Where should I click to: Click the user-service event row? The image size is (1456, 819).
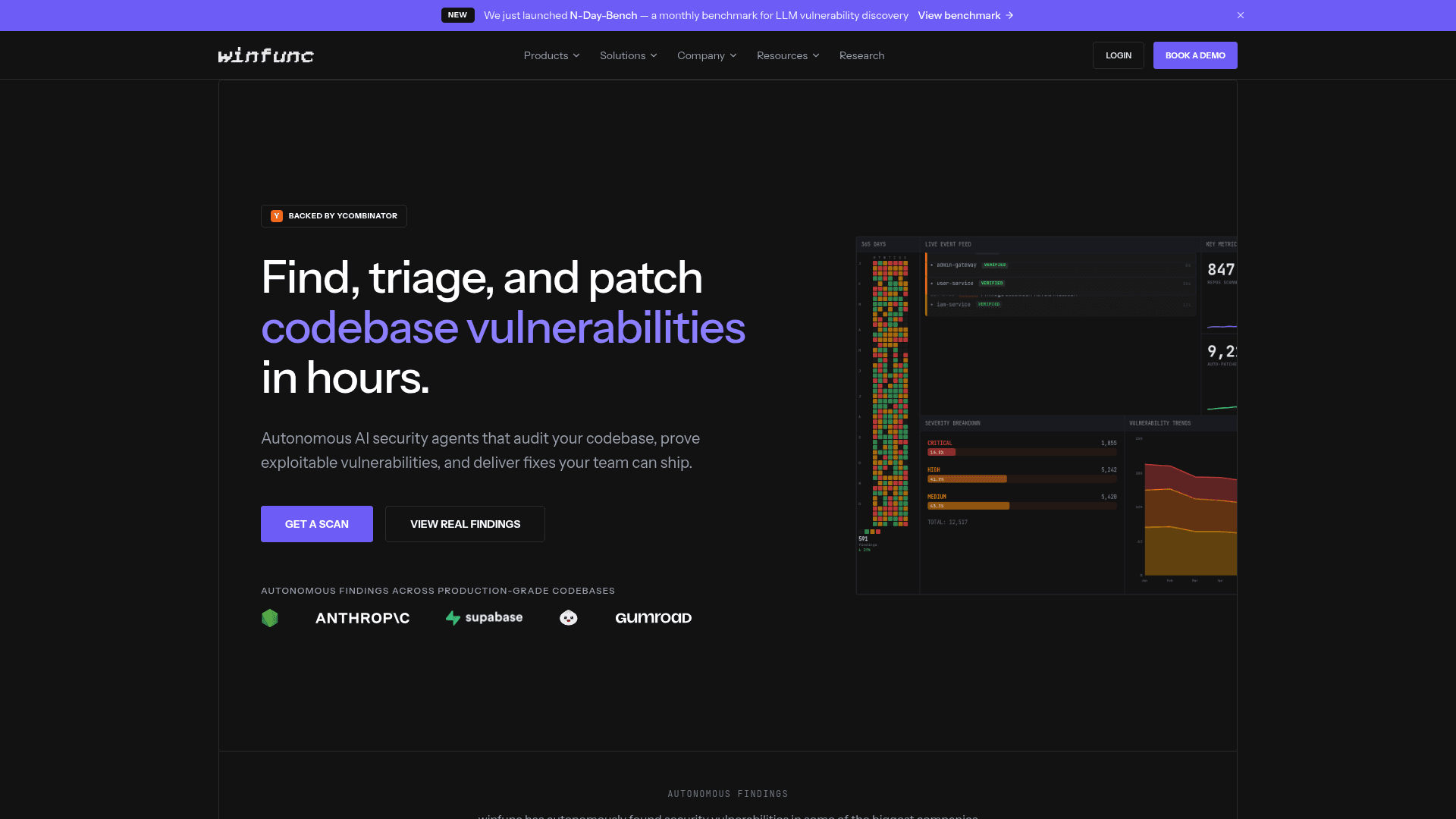coord(1060,283)
